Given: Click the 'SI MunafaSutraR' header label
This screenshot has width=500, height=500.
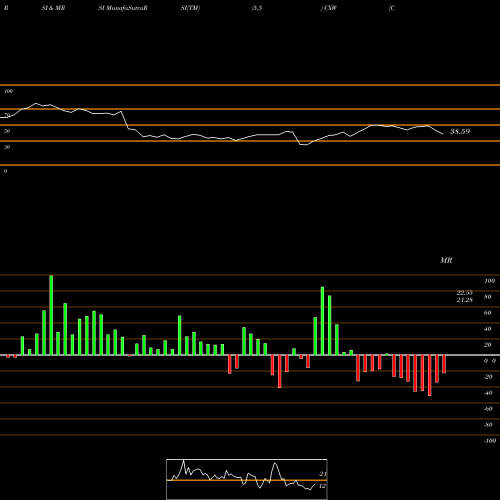Looking at the screenshot, I should 123,8.
